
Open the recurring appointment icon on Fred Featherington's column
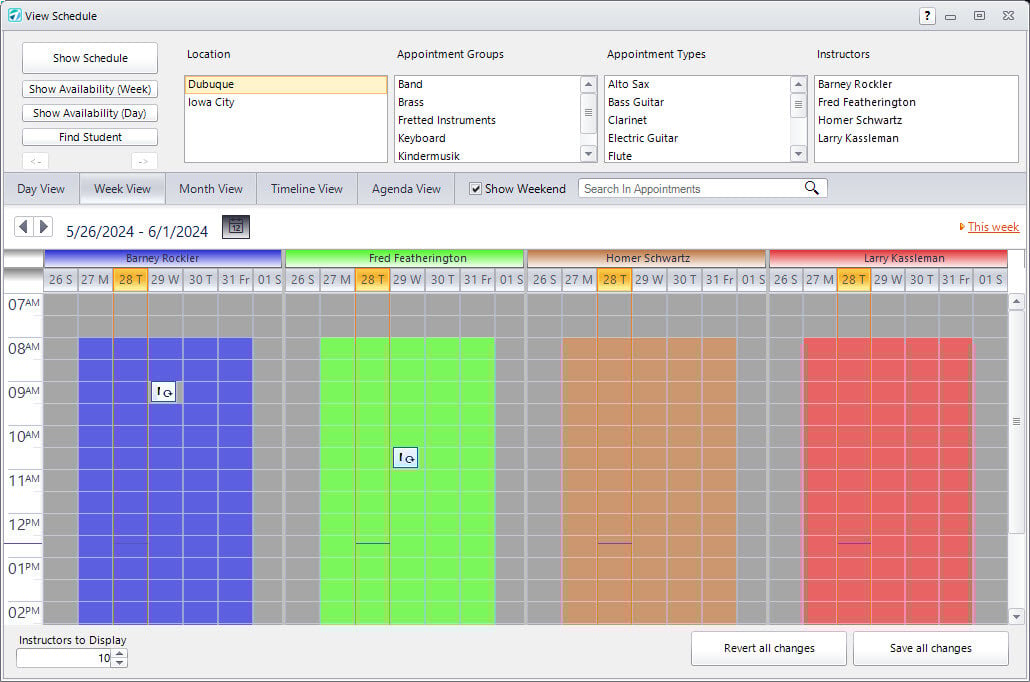pyautogui.click(x=404, y=457)
